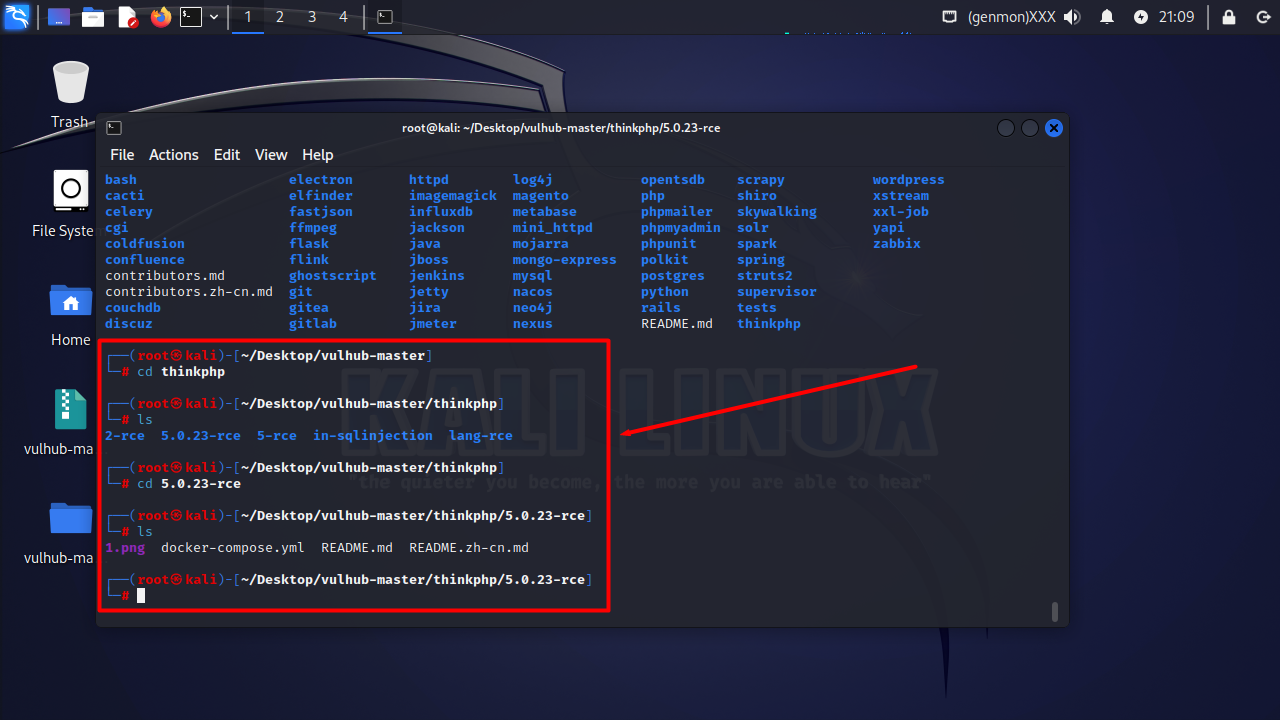Click 'skywalking' in directory listing
1280x720 pixels.
[777, 211]
